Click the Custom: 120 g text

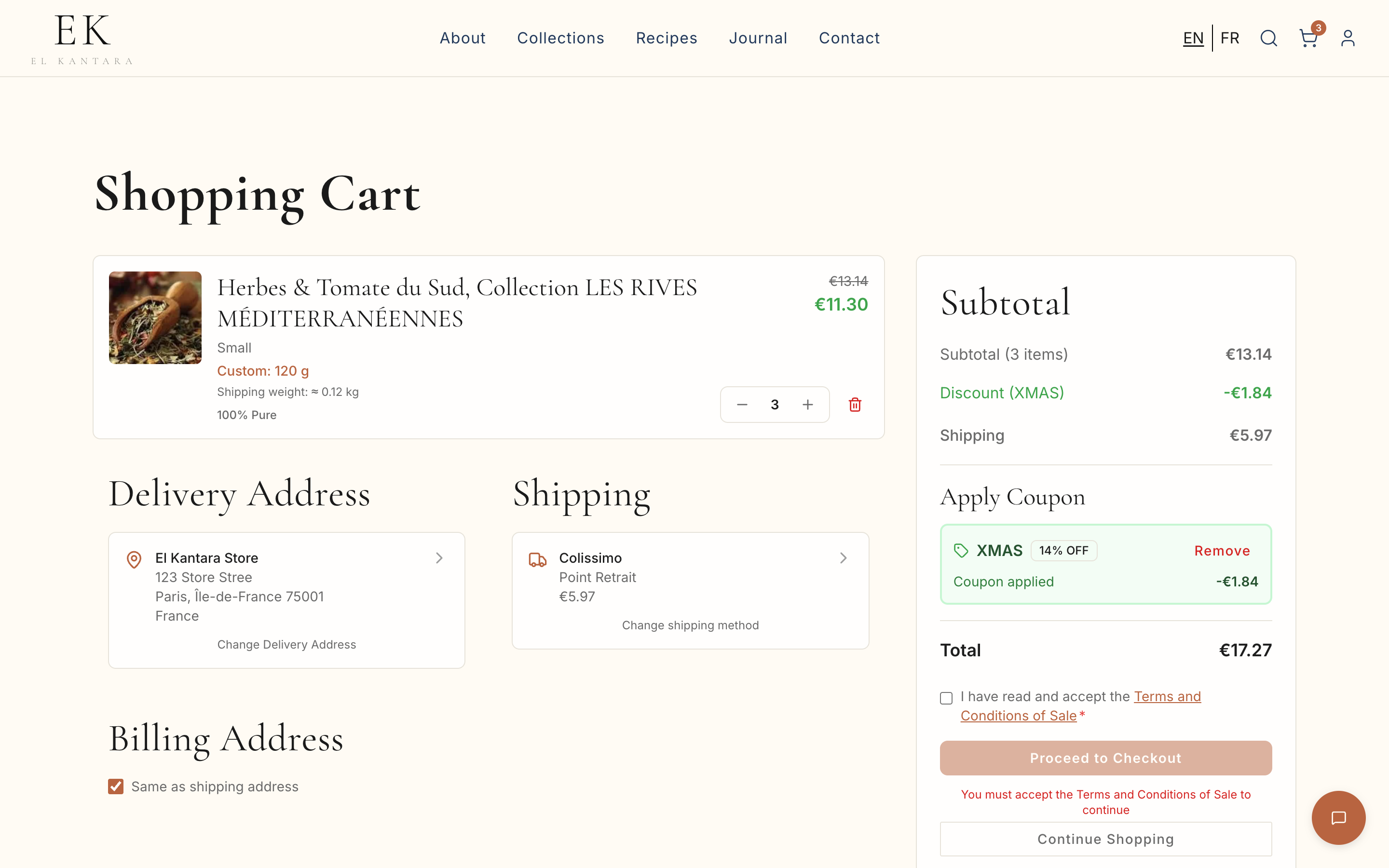click(x=263, y=371)
